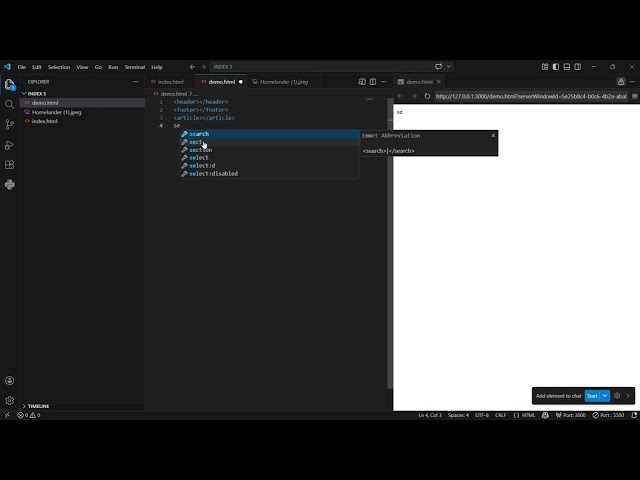Click the back arrow in the preview browser
The image size is (640, 480).
pyautogui.click(x=400, y=96)
